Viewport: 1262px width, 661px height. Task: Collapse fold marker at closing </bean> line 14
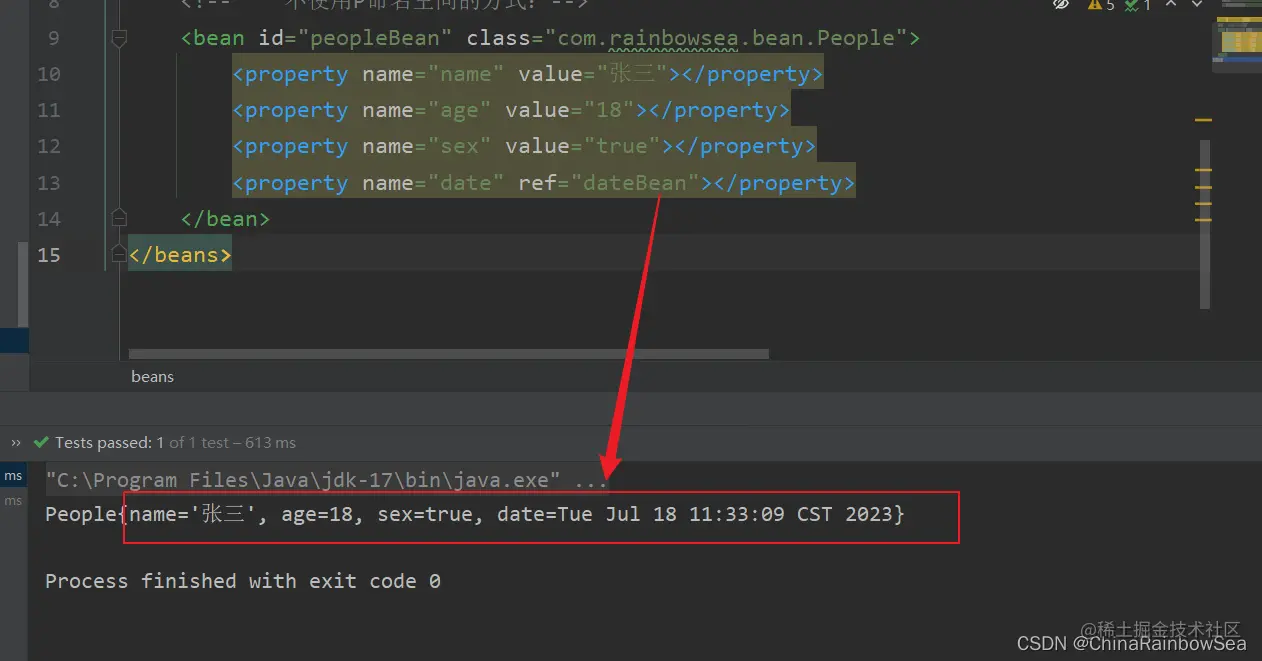[x=119, y=218]
